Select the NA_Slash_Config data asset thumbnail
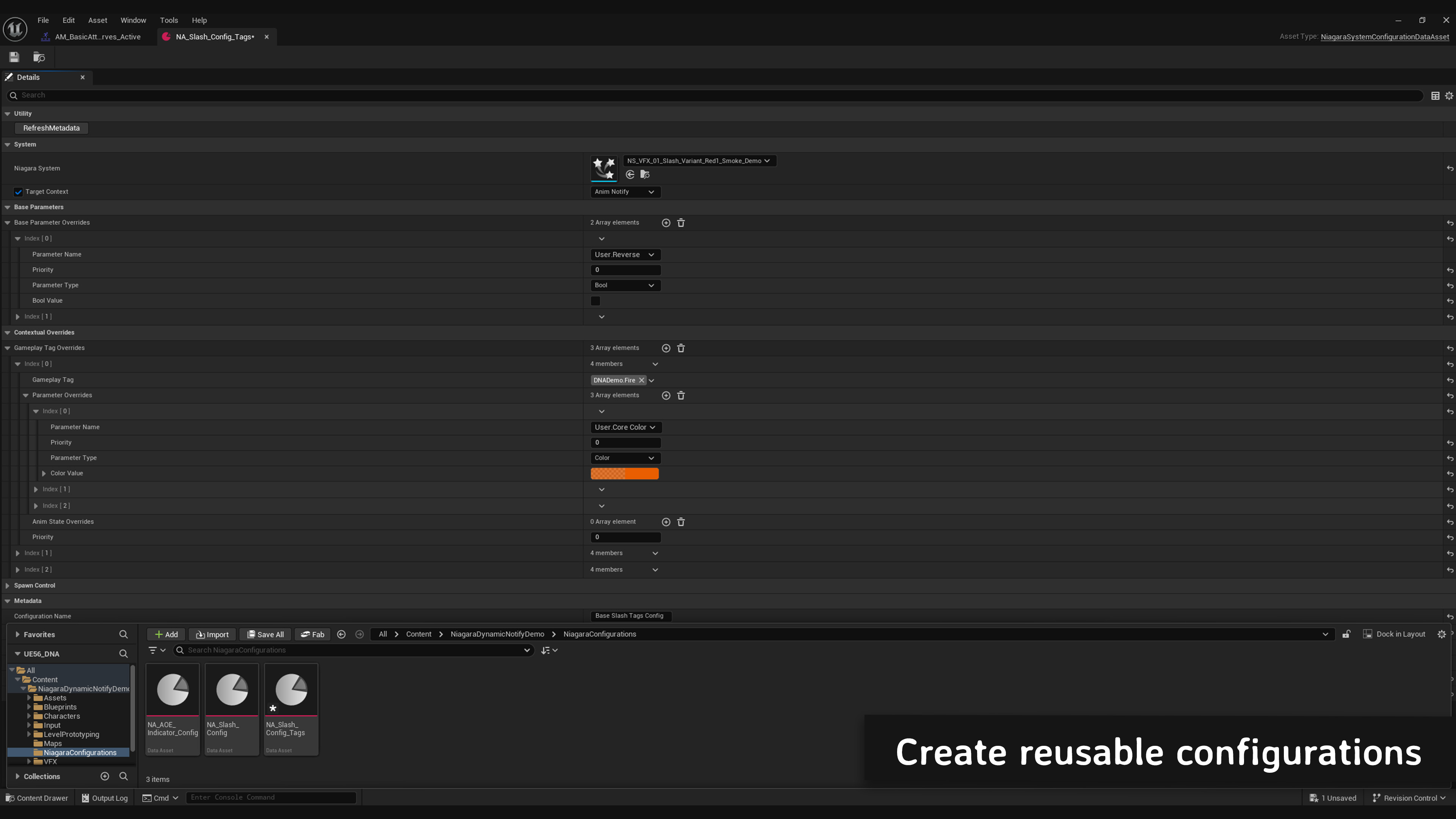The width and height of the screenshot is (1456, 819). tap(231, 690)
